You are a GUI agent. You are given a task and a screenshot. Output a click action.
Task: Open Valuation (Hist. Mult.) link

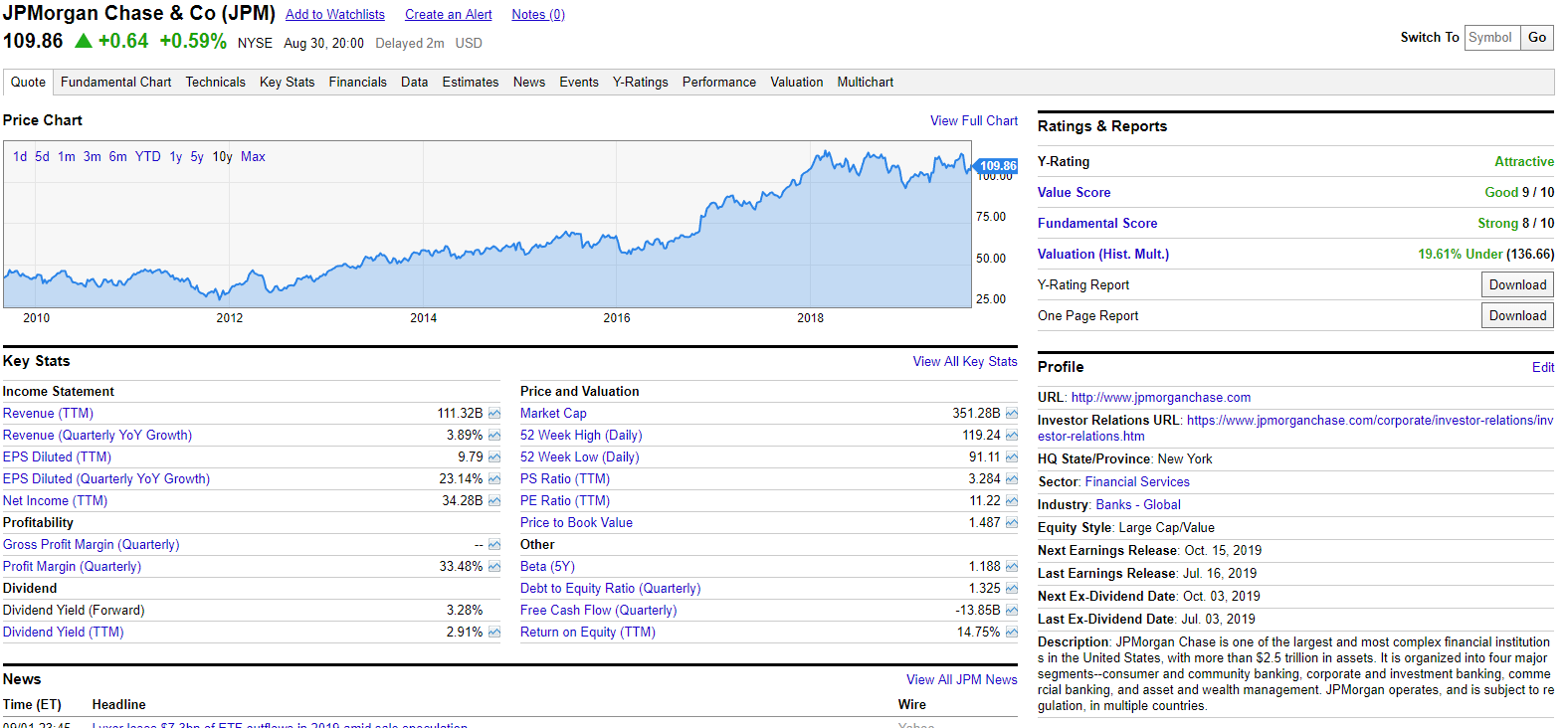coord(1103,255)
